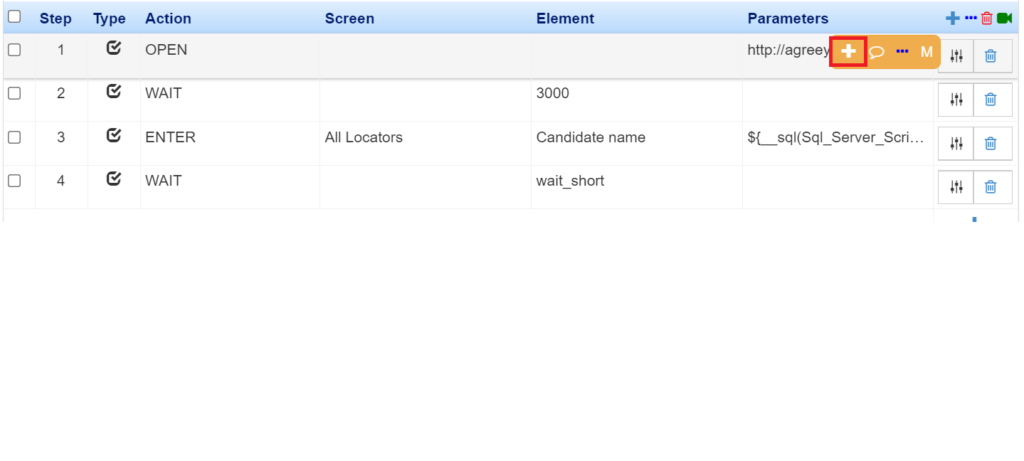Click the Parameters column header
This screenshot has width=1024, height=461.
(x=788, y=18)
